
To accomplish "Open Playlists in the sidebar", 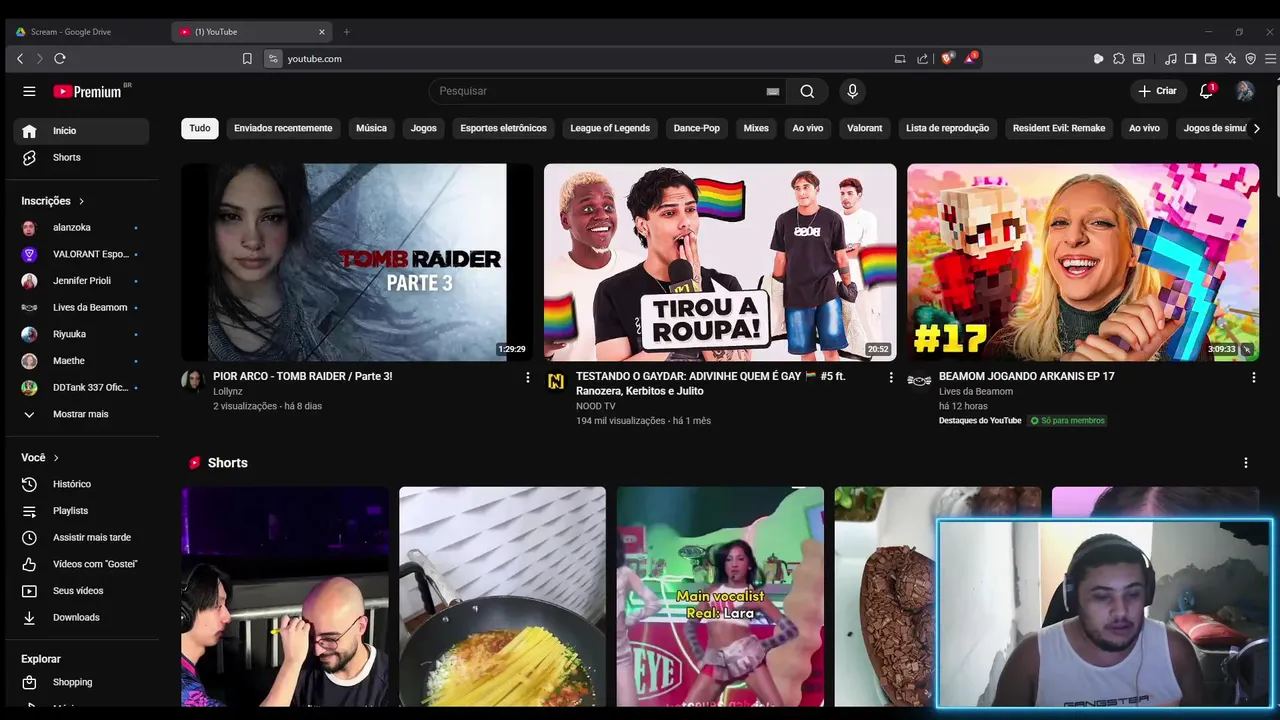I will pyautogui.click(x=81, y=511).
